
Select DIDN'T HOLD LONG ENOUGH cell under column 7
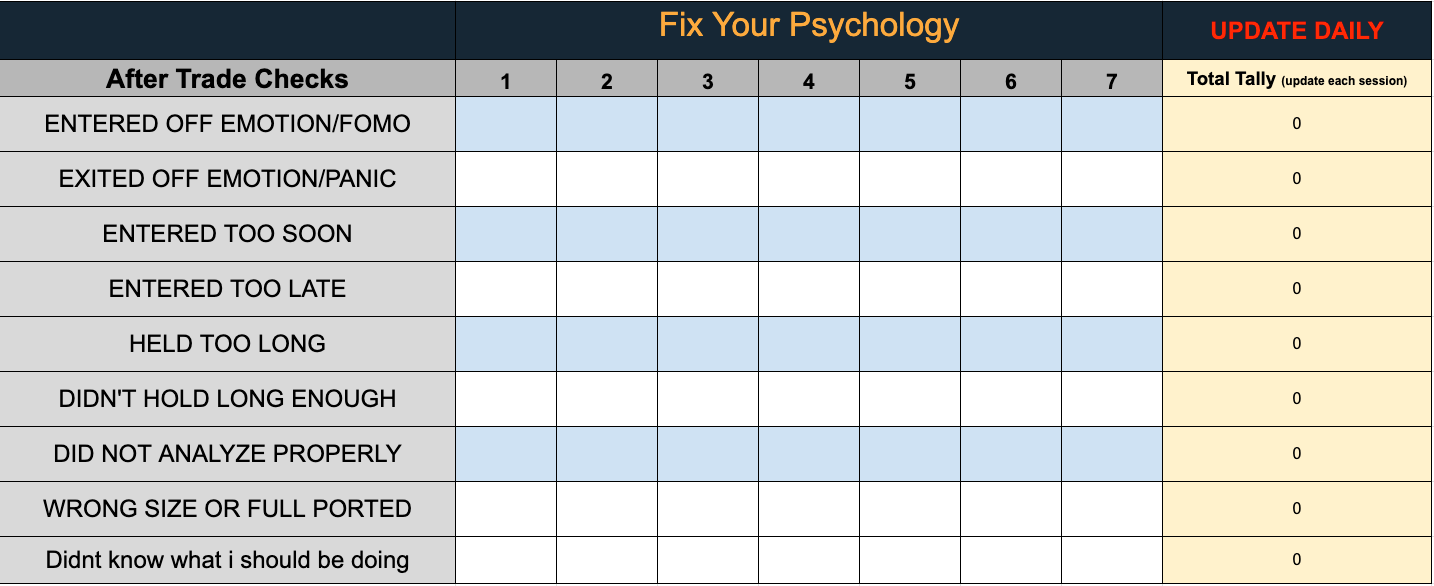(1111, 400)
